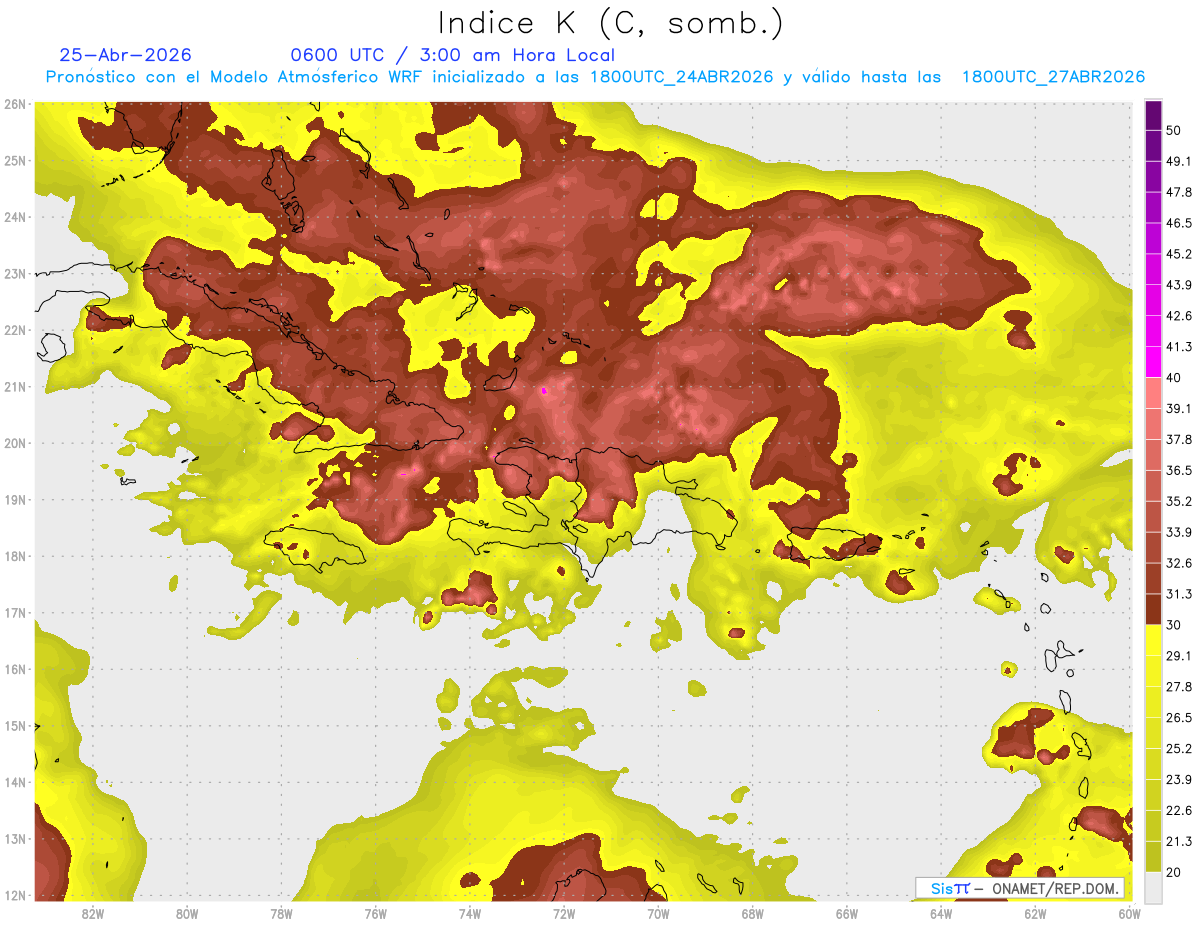1200x927 pixels.
Task: Click the 60W longitude axis label
Action: pos(1130,914)
